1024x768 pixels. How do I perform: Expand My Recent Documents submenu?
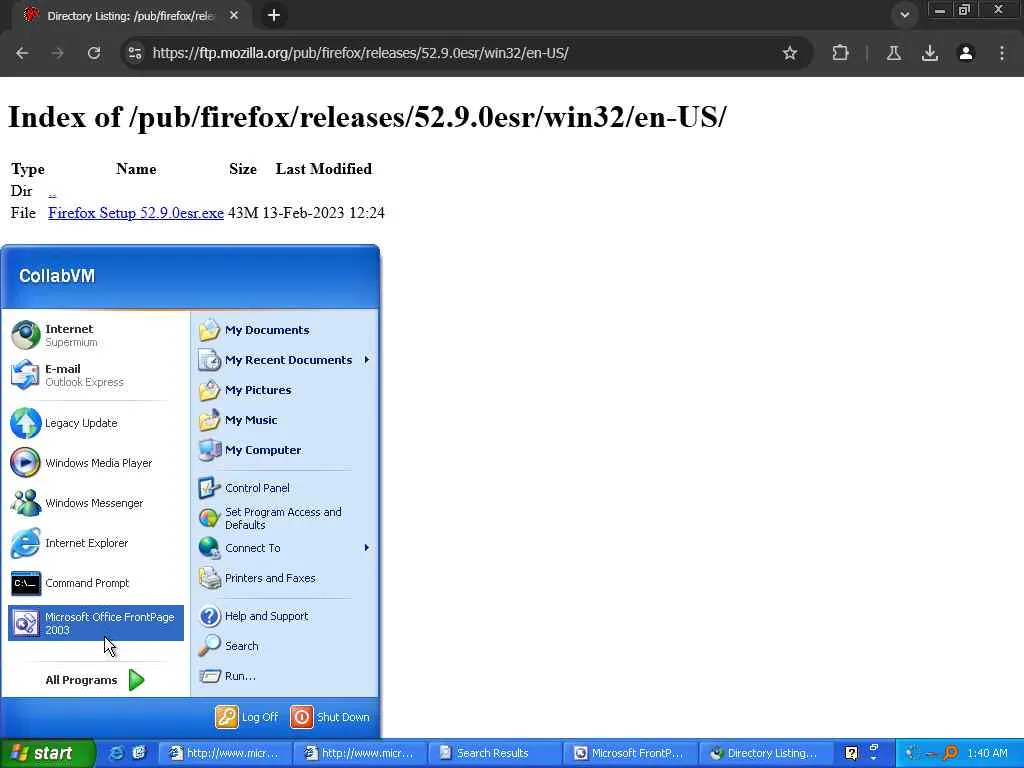click(285, 360)
